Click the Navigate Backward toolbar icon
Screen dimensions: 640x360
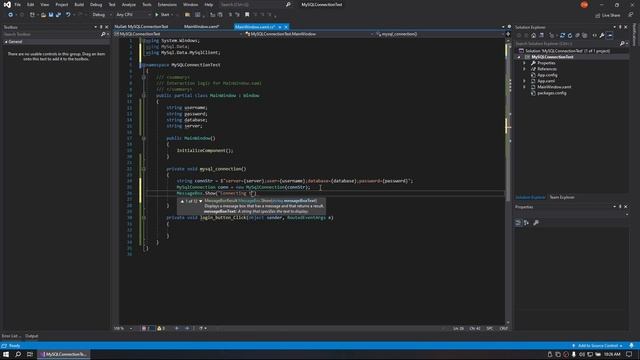[x=10, y=15]
